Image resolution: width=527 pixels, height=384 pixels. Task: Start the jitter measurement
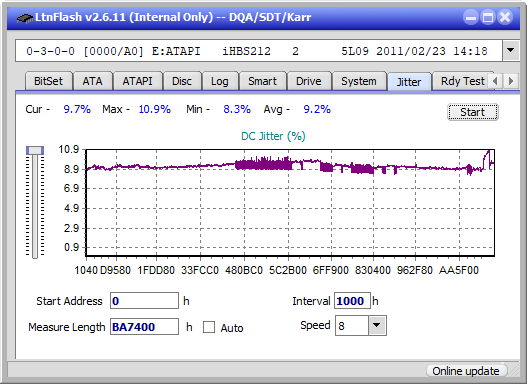tap(473, 112)
